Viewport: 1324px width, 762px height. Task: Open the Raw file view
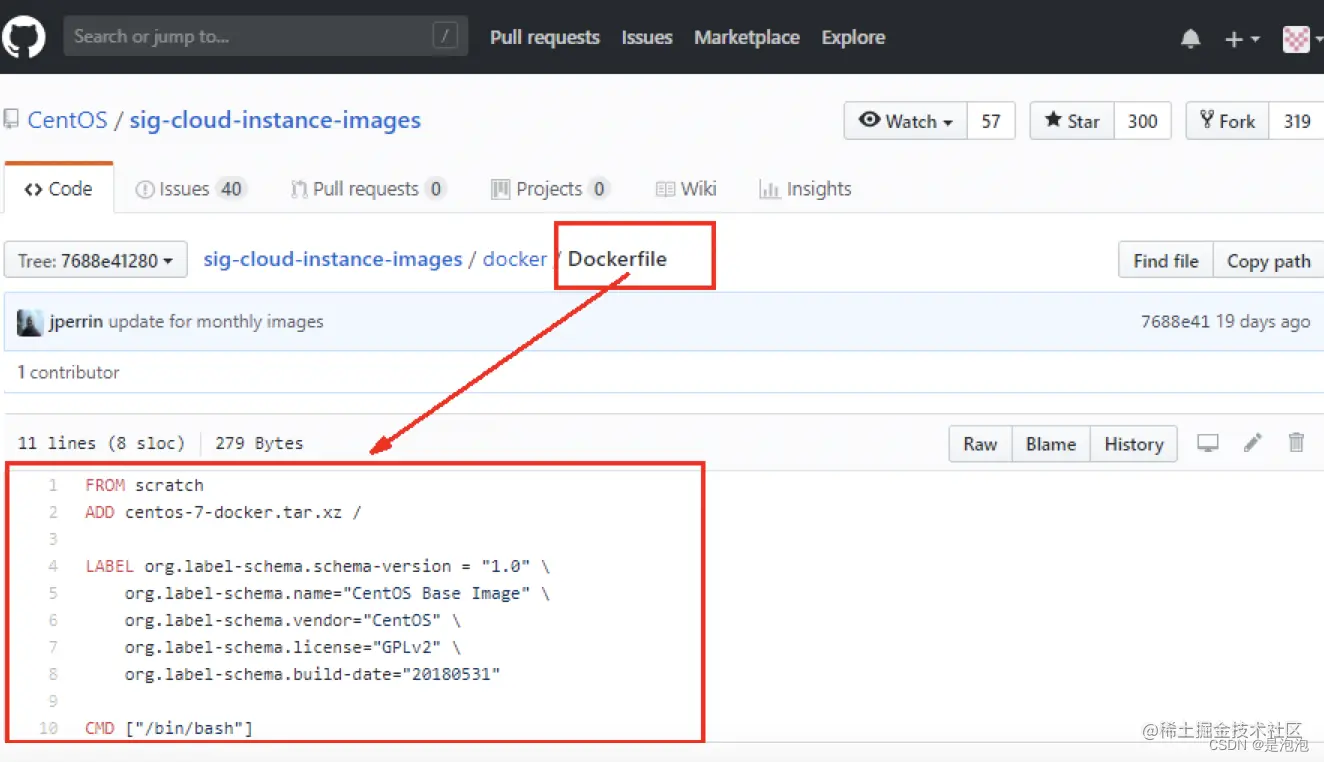980,444
